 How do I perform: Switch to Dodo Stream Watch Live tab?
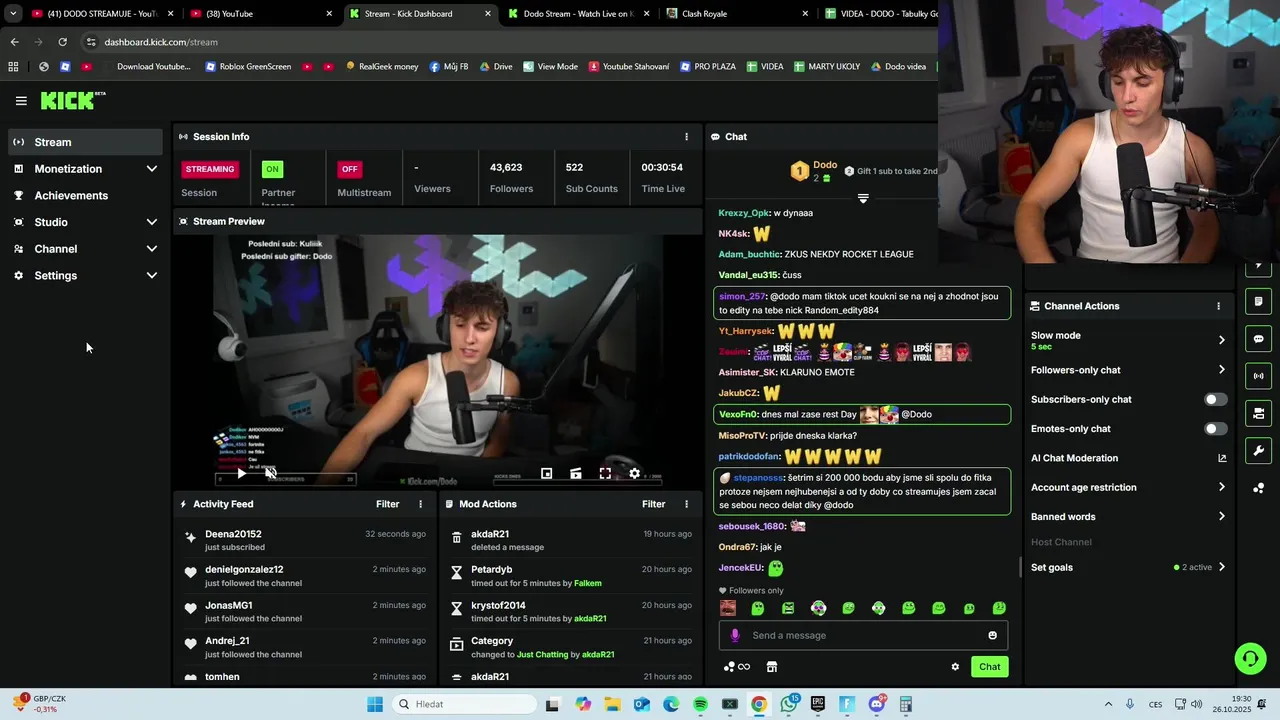coord(577,14)
